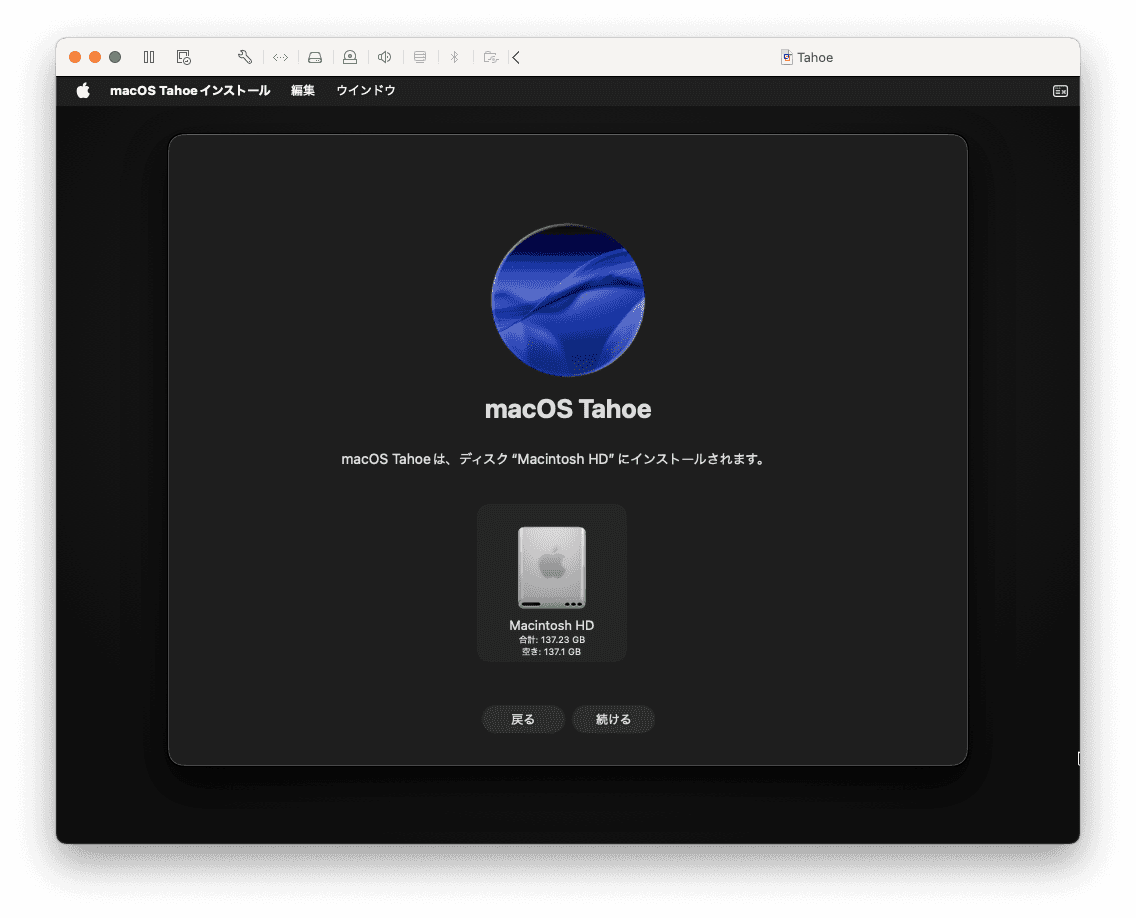This screenshot has height=918, width=1136.
Task: Click the shared folder toolbar icon
Action: point(490,57)
